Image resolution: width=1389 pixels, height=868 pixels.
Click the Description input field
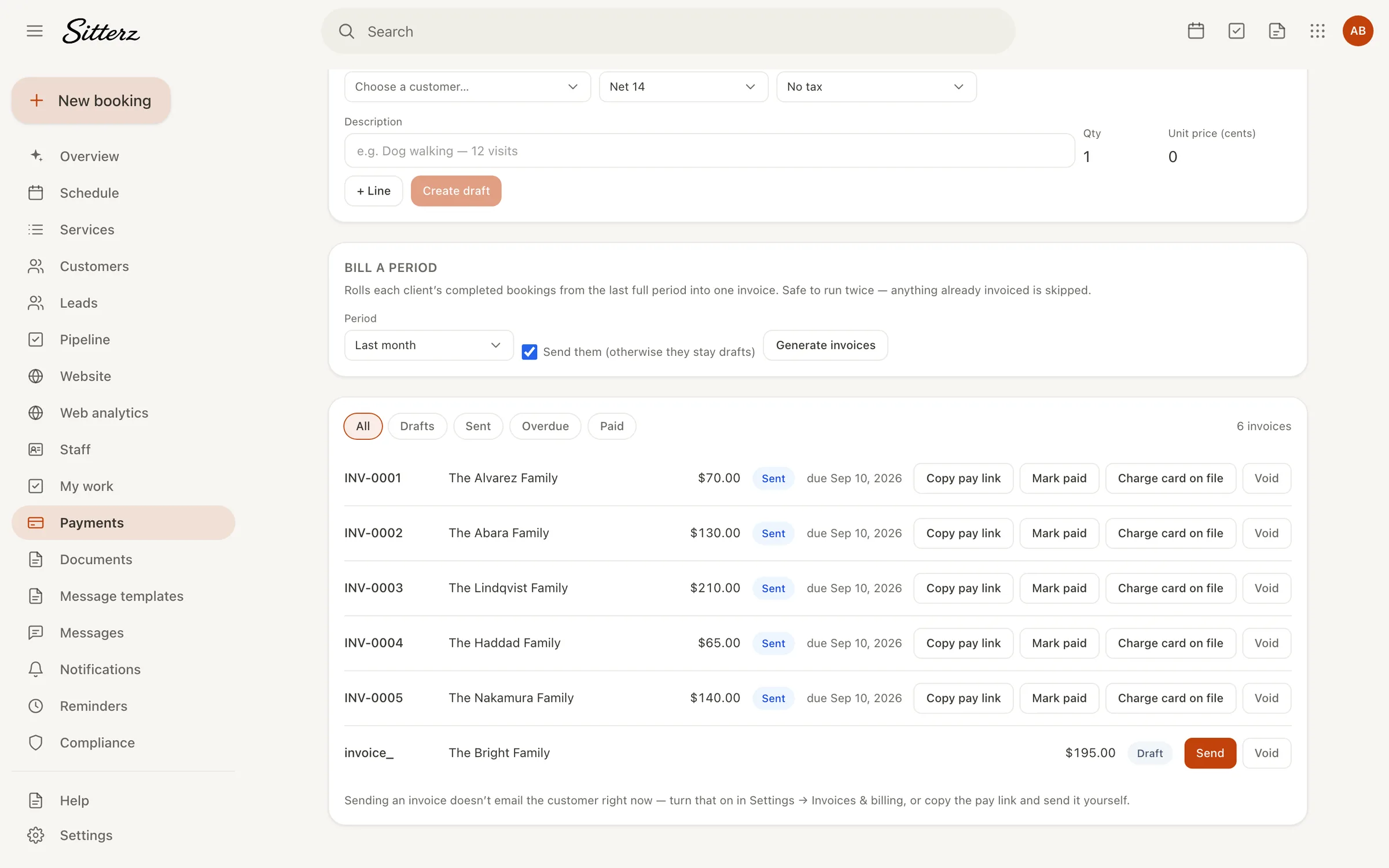click(x=709, y=151)
